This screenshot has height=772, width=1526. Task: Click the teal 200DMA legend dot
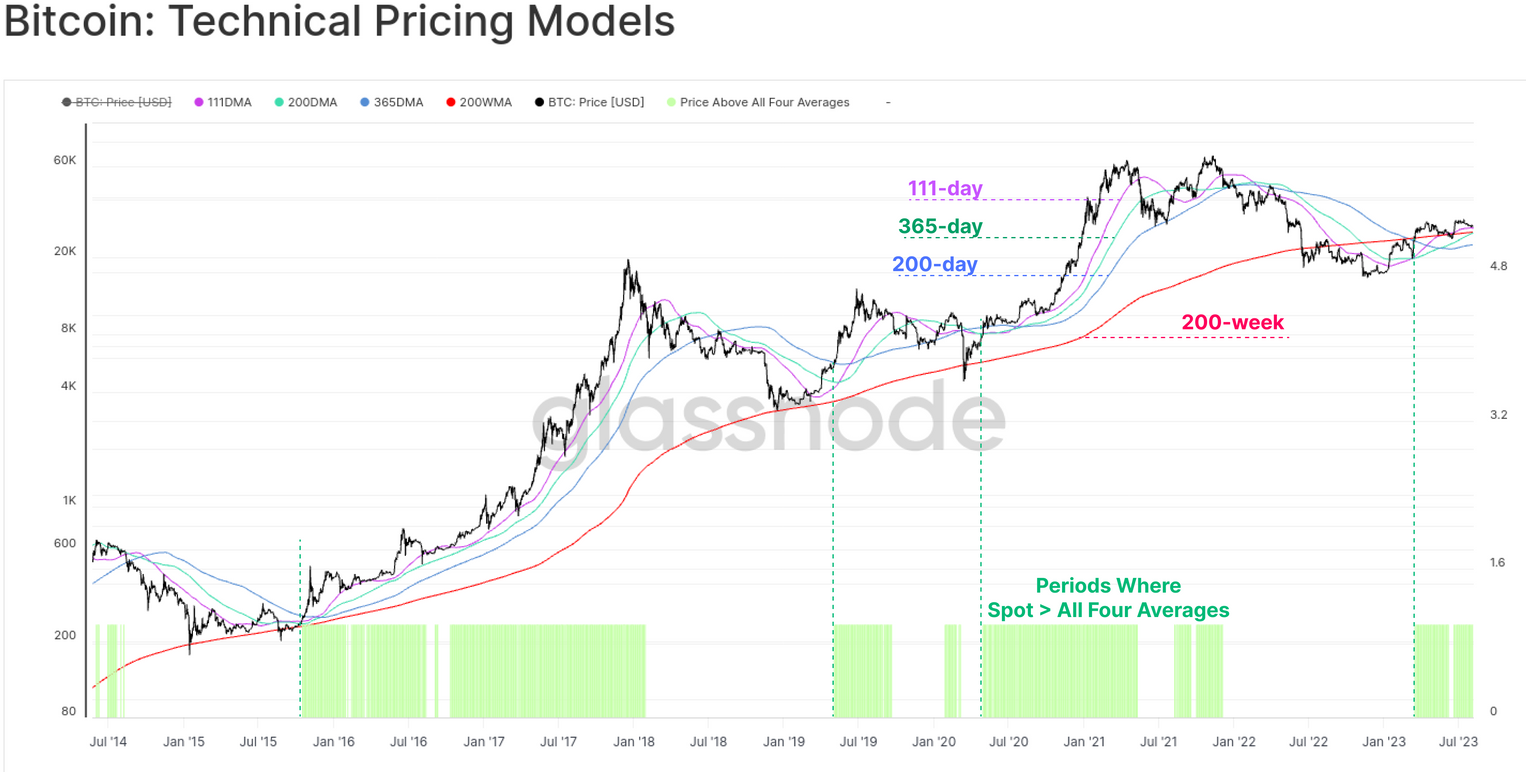(279, 102)
